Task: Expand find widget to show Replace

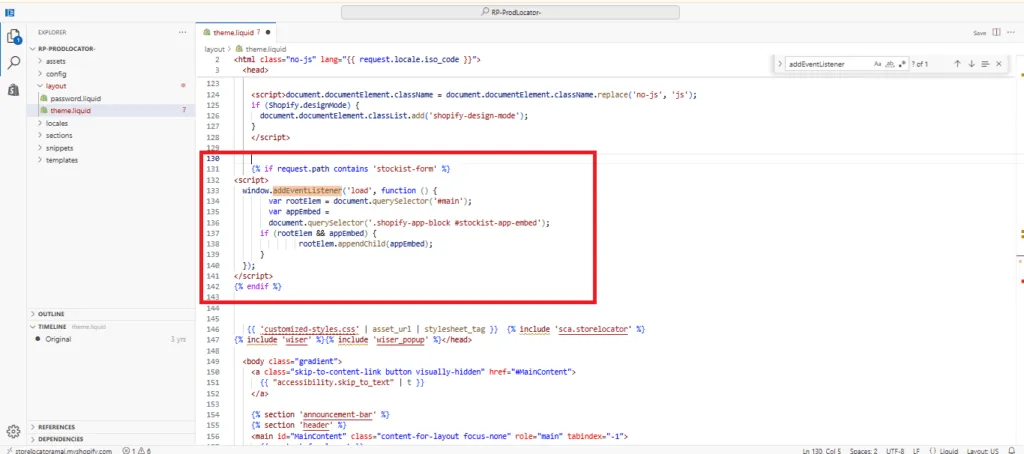Action: [x=780, y=64]
